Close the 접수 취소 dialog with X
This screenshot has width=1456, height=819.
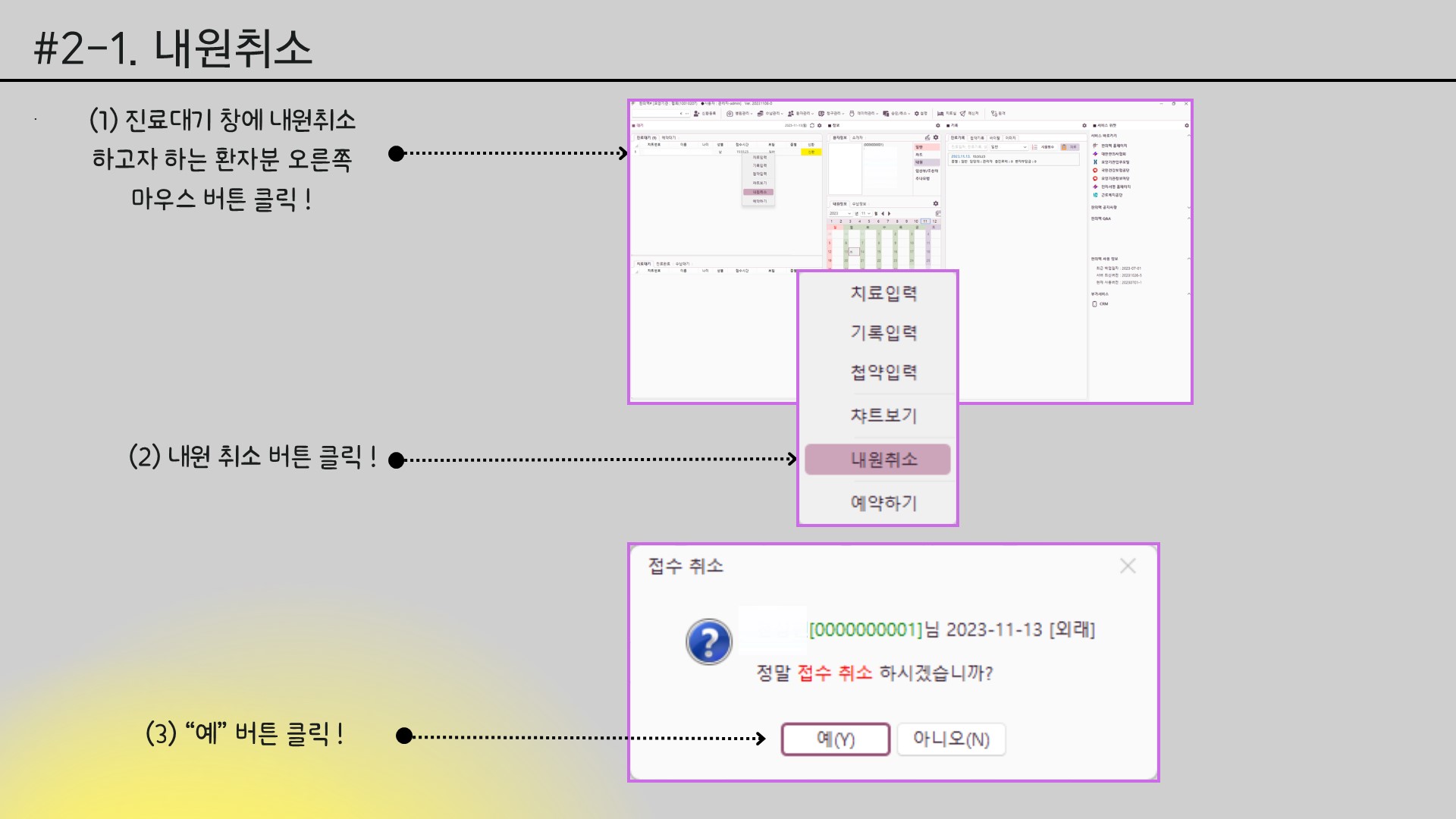pos(1128,566)
